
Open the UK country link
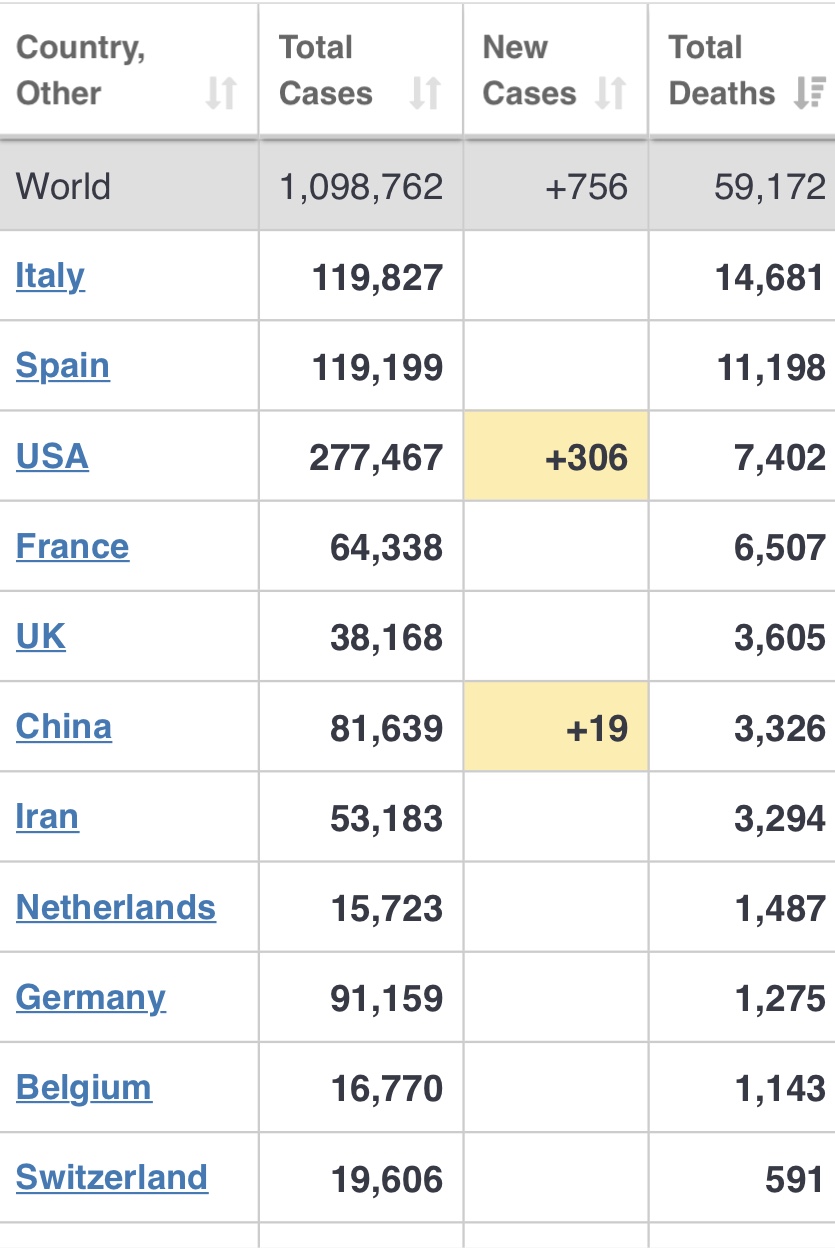(41, 637)
